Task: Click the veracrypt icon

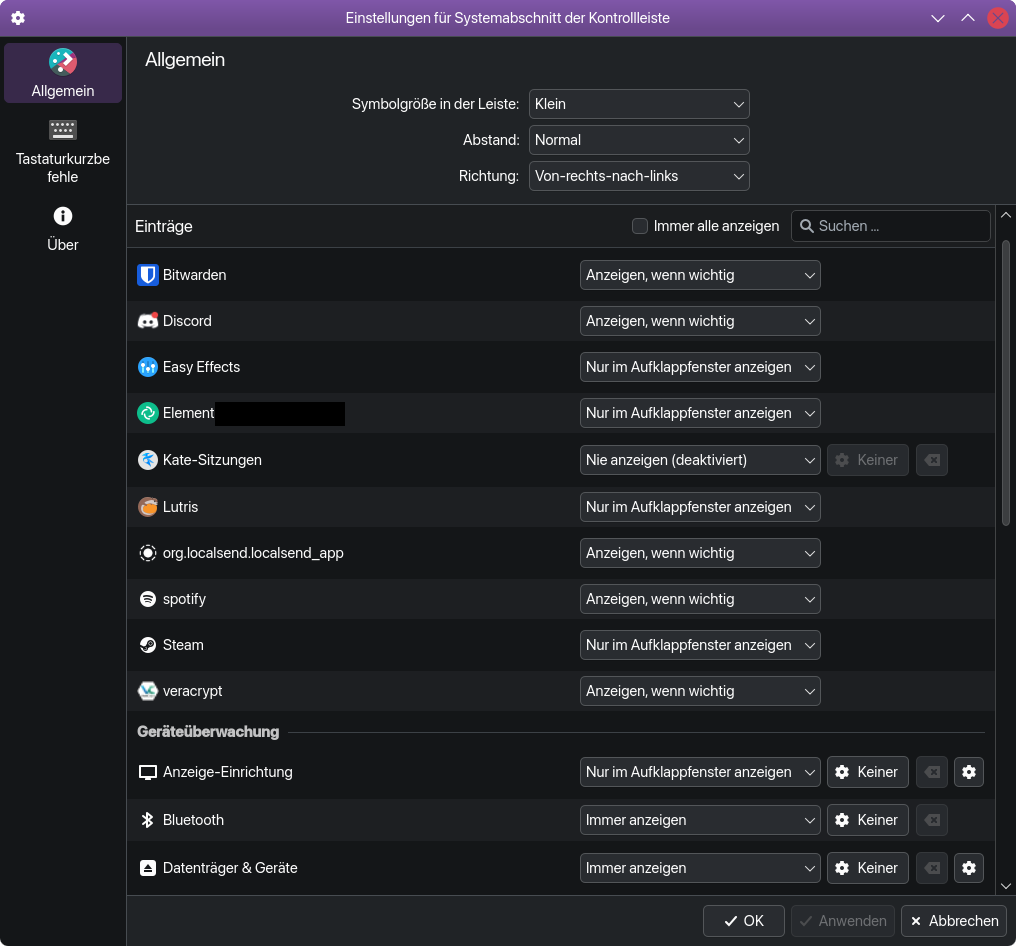Action: click(x=148, y=691)
